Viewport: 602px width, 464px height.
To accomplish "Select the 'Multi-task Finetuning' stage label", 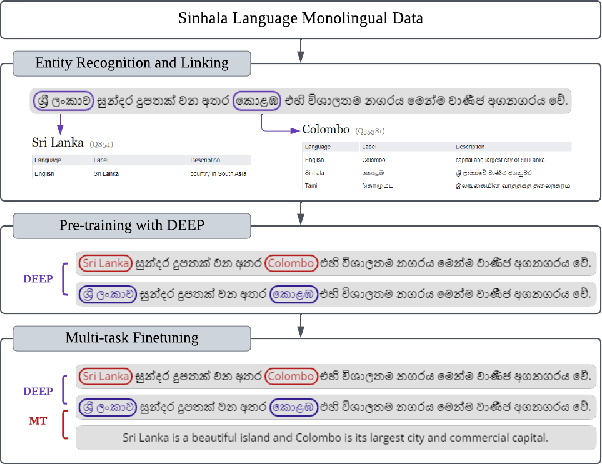I will click(x=132, y=339).
